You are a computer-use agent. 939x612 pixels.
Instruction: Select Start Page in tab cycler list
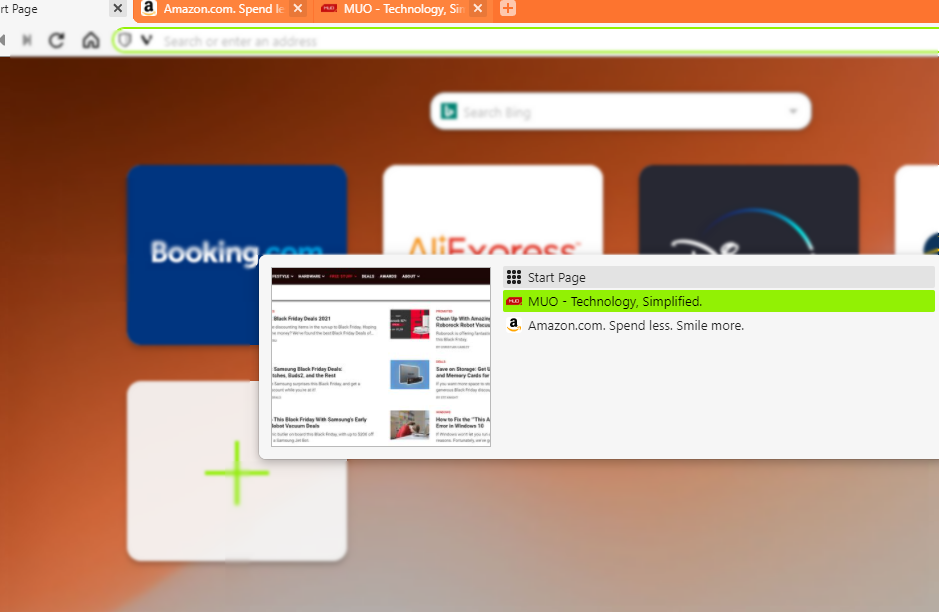click(719, 277)
